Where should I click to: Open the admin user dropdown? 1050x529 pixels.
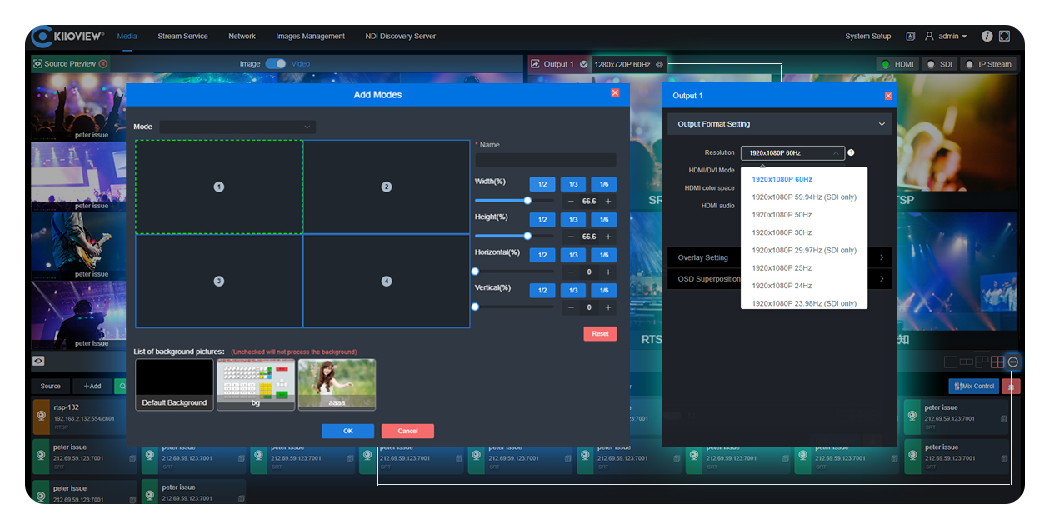946,36
